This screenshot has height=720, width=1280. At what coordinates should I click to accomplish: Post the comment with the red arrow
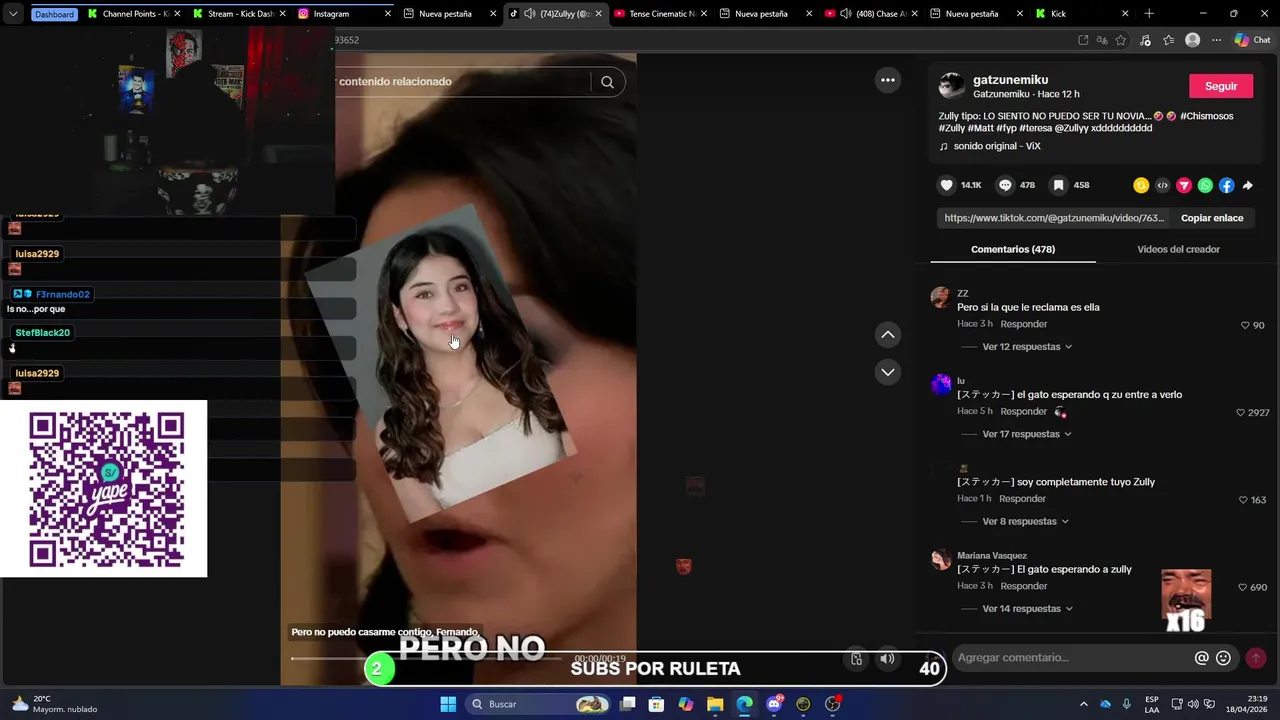pos(1256,657)
